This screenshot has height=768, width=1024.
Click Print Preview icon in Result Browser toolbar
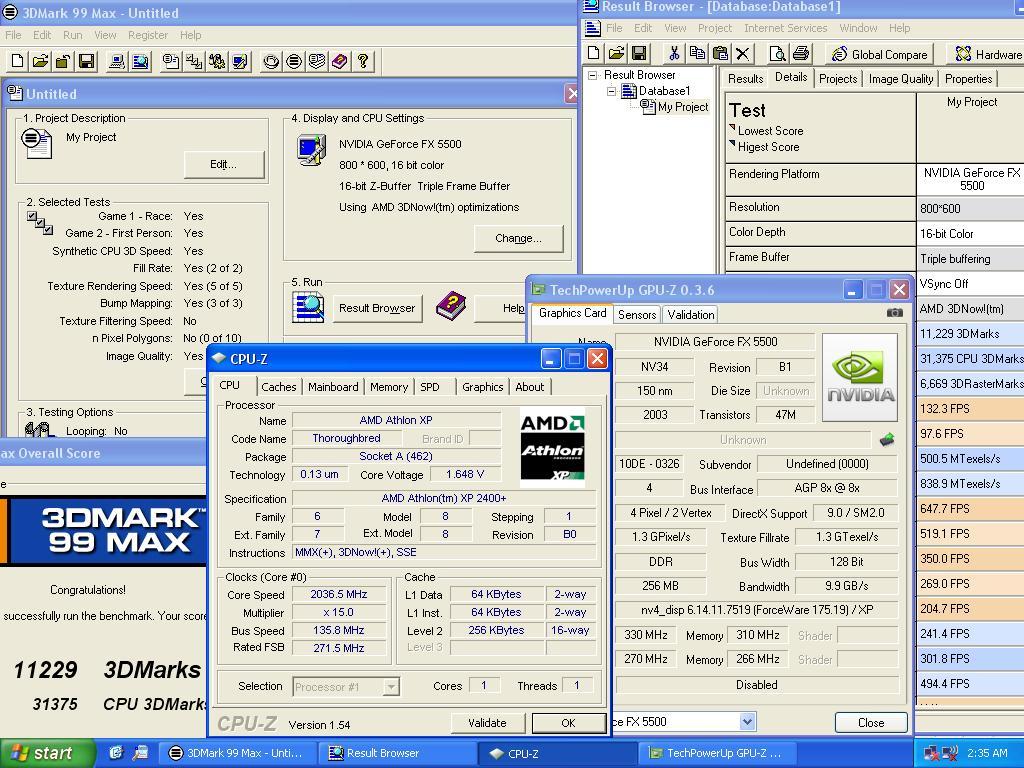(x=777, y=54)
